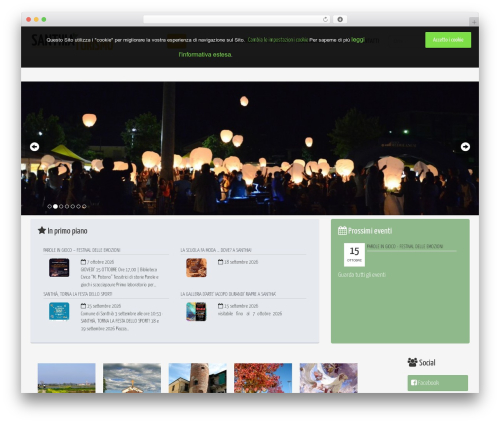This screenshot has width=500, height=423.
Task: Open the Parole in Gioco news thumbnail
Action: pyautogui.click(x=59, y=268)
